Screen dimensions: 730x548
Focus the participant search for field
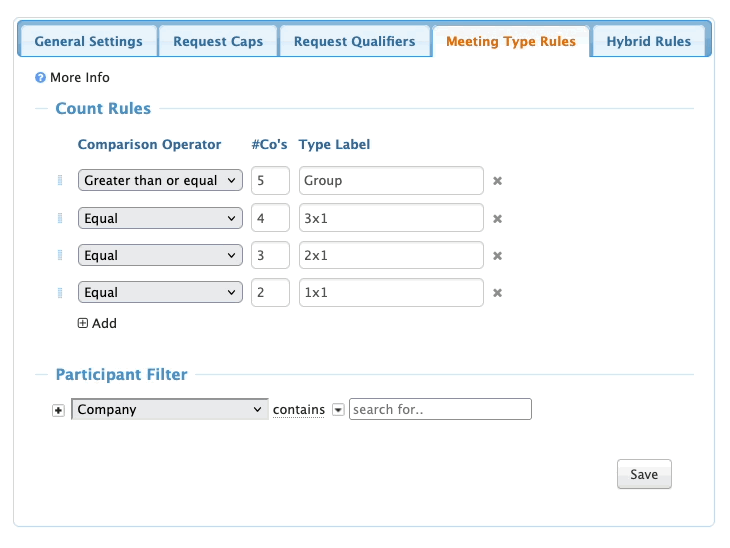coord(440,409)
